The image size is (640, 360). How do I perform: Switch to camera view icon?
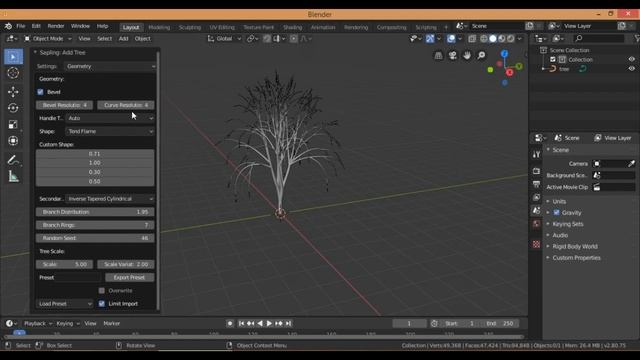pos(453,56)
